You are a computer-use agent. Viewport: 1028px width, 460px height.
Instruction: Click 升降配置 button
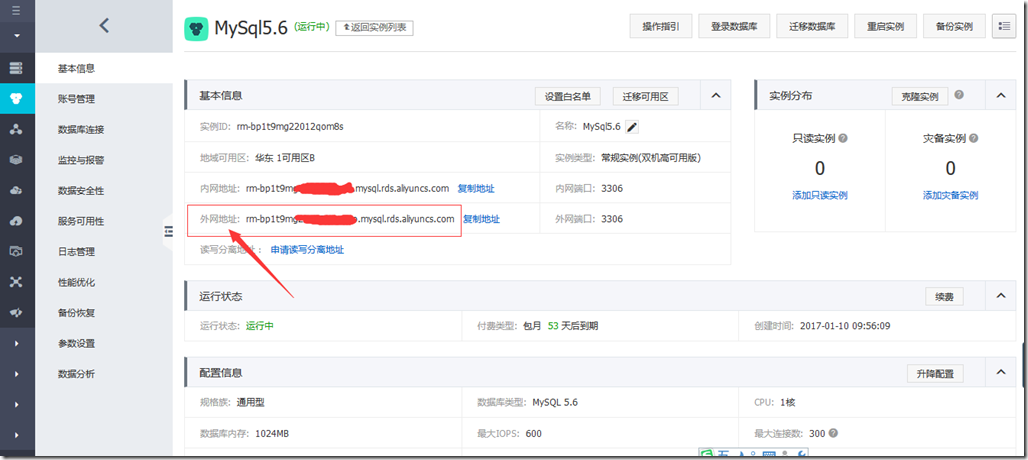[935, 374]
